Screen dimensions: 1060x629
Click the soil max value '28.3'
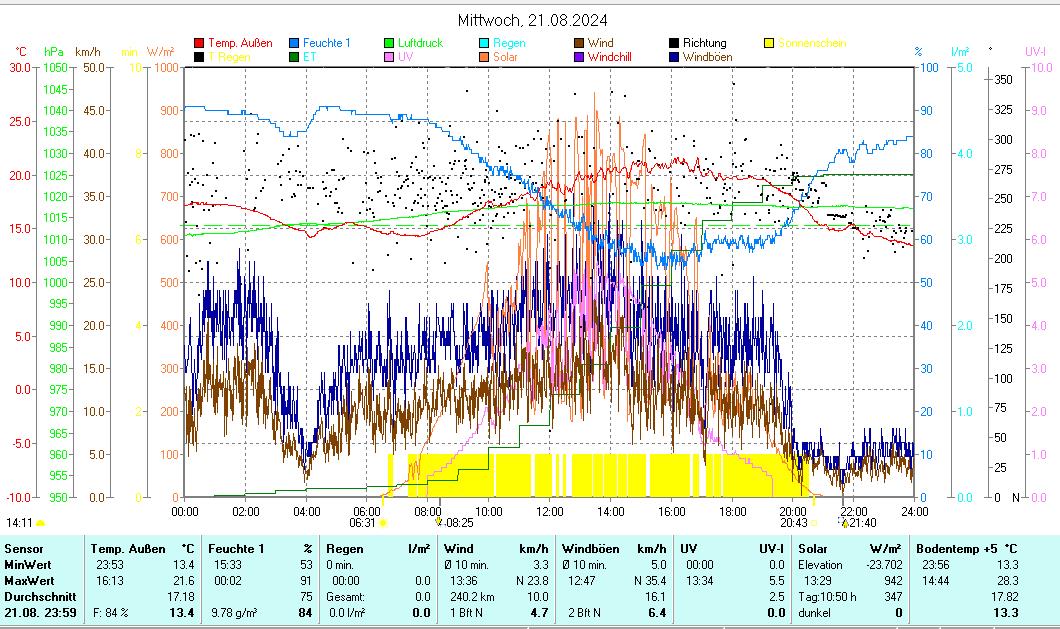[x=1007, y=581]
